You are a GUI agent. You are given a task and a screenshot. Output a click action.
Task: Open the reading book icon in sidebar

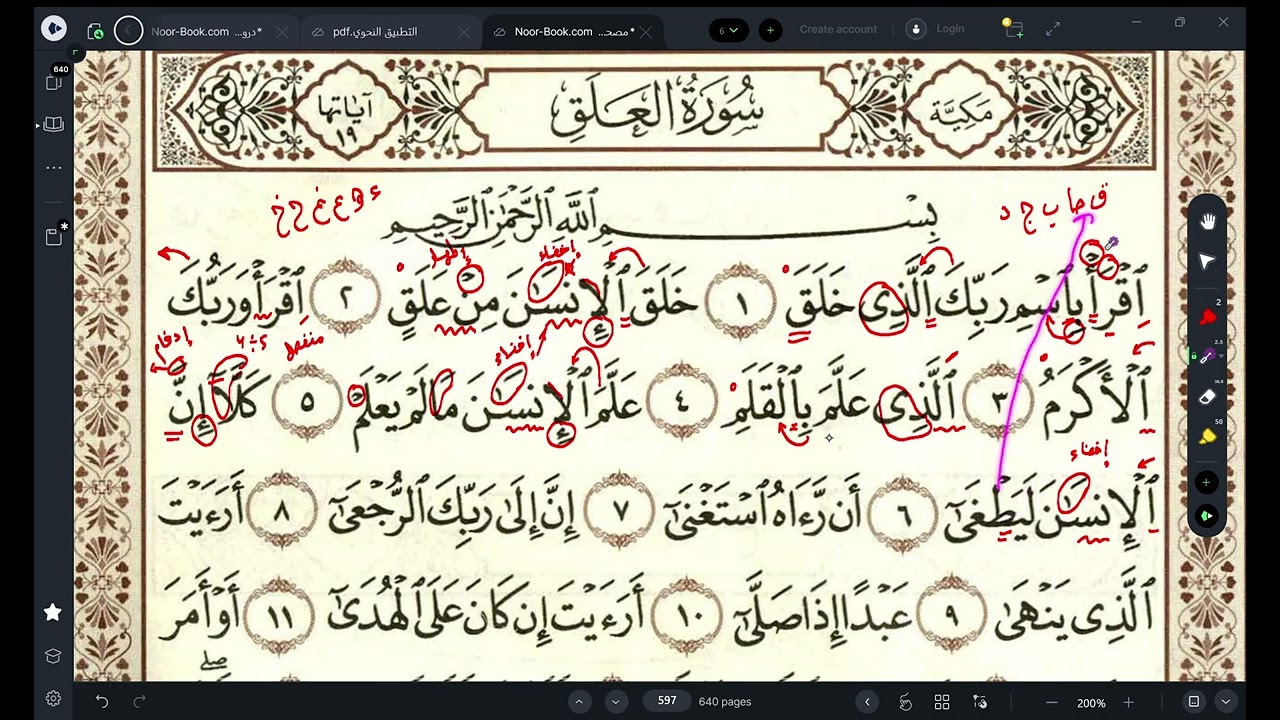click(x=53, y=125)
